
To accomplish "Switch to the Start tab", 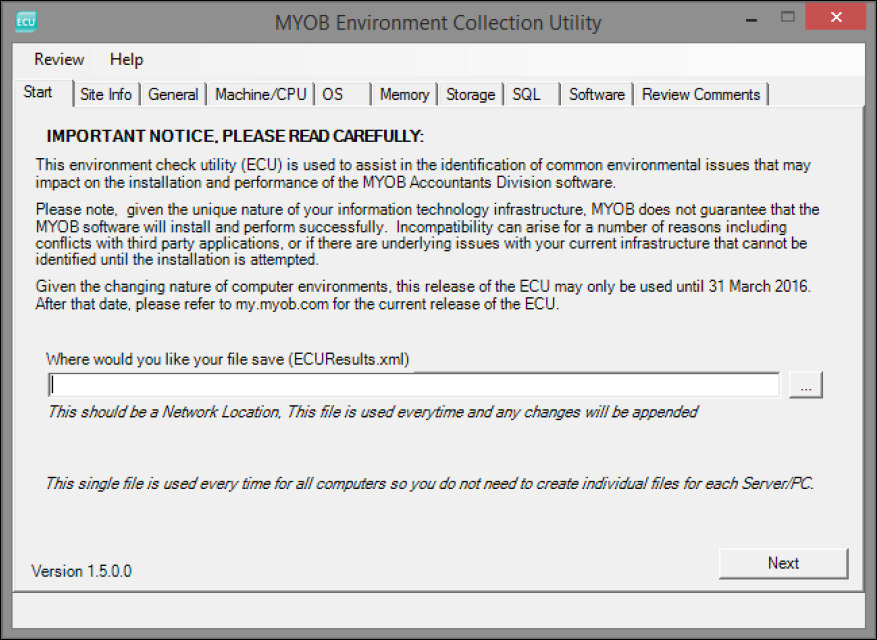I will [38, 92].
